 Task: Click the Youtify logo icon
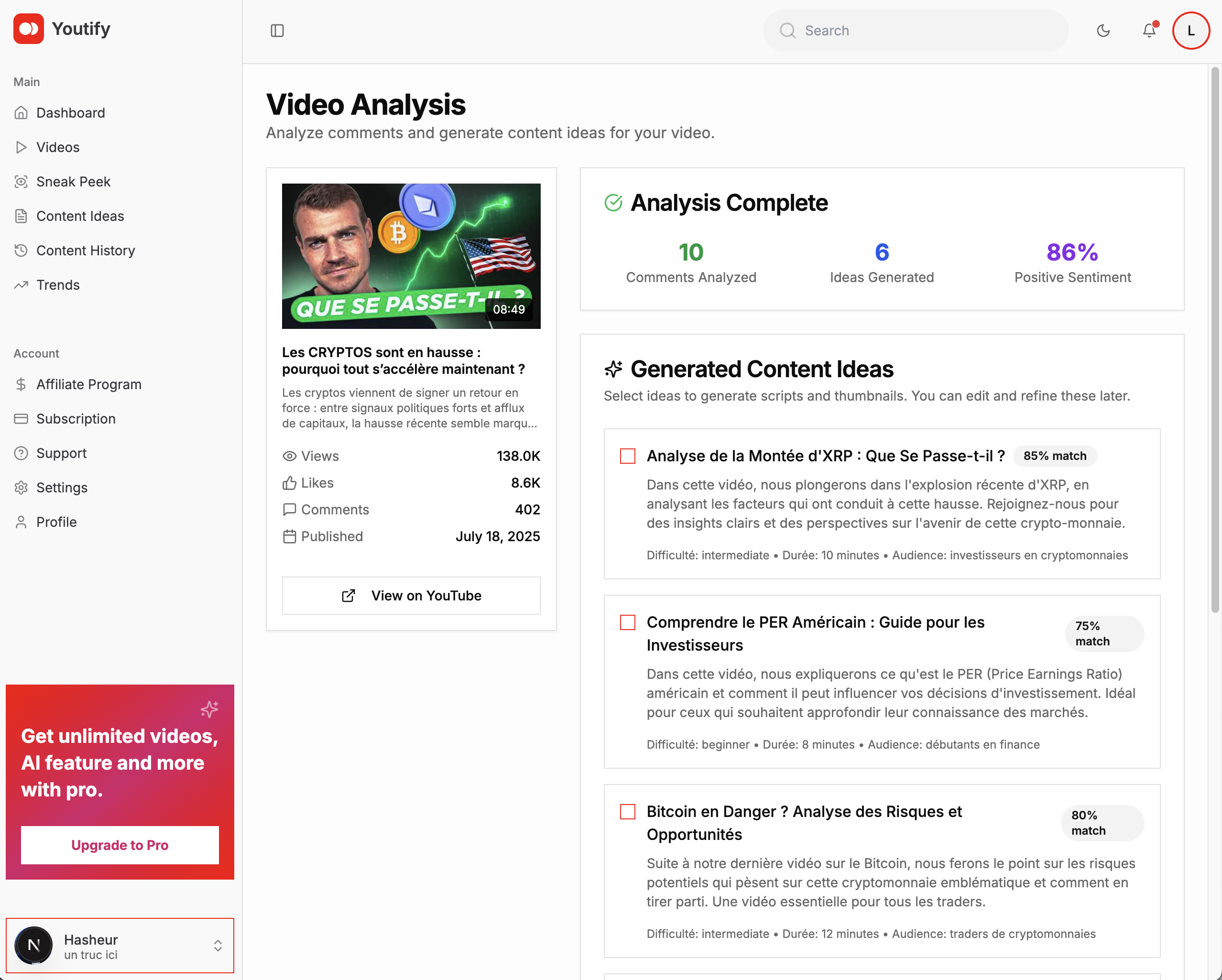tap(28, 29)
